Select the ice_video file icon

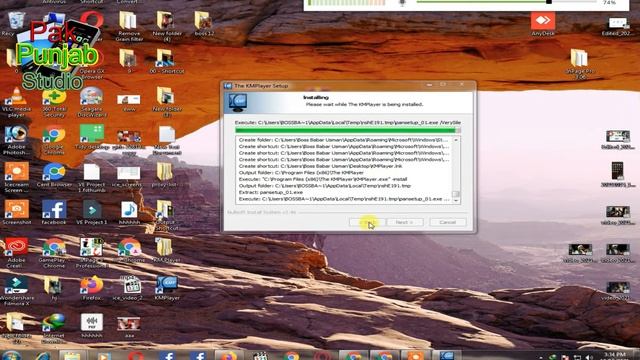pyautogui.click(x=129, y=288)
